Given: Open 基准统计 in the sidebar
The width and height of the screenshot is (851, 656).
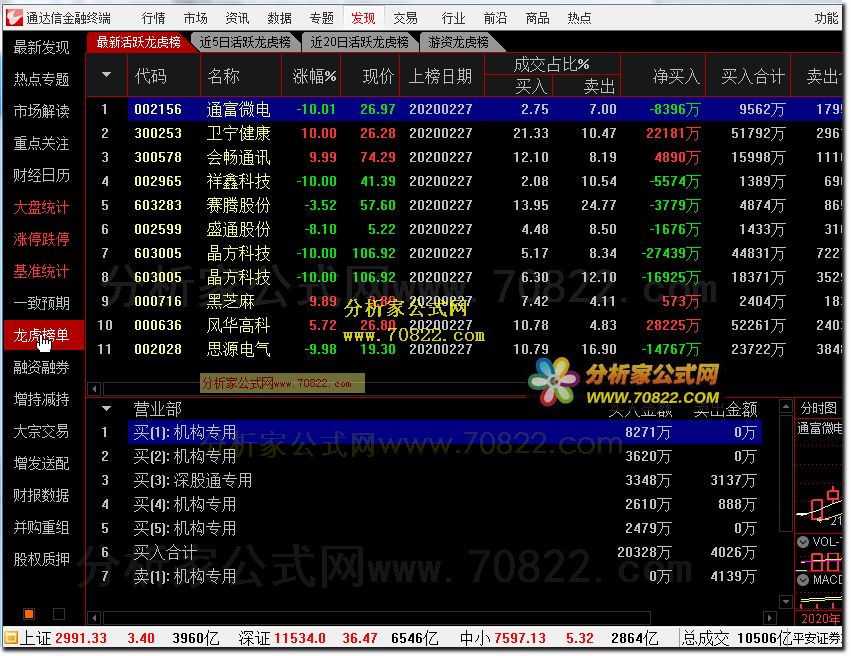Looking at the screenshot, I should (41, 271).
